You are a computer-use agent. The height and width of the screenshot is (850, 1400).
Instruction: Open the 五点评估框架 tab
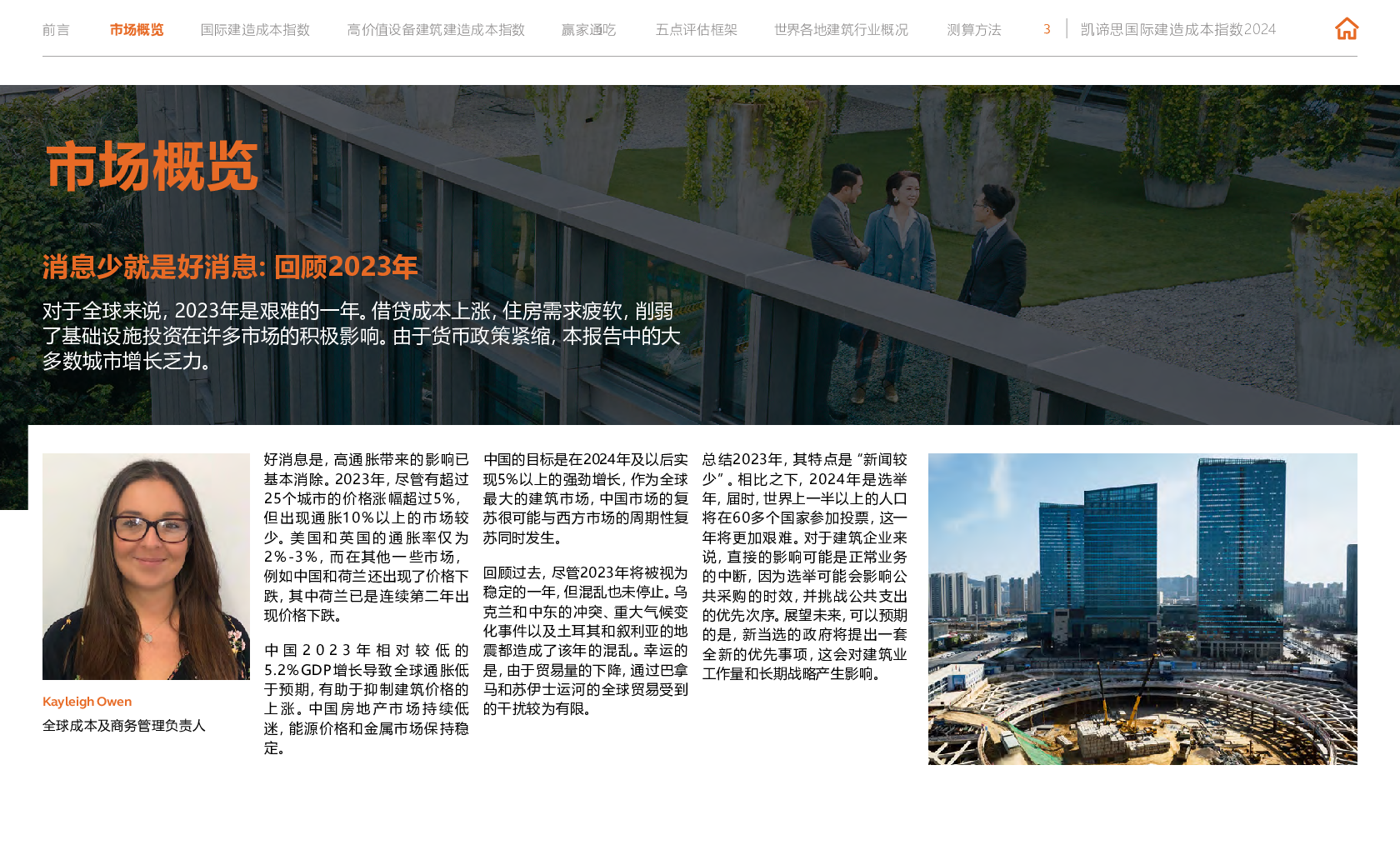click(696, 30)
